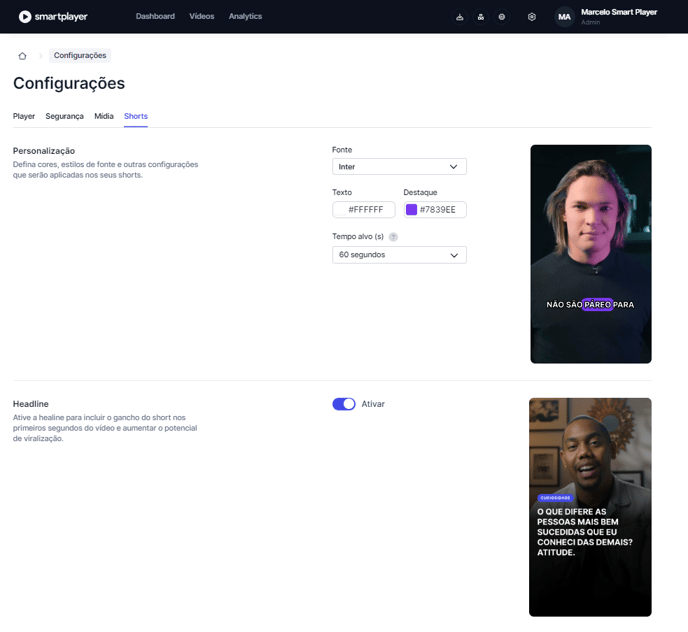Click the subtitle preview thumbnail with long-haired man
This screenshot has width=688, height=632.
tap(591, 254)
